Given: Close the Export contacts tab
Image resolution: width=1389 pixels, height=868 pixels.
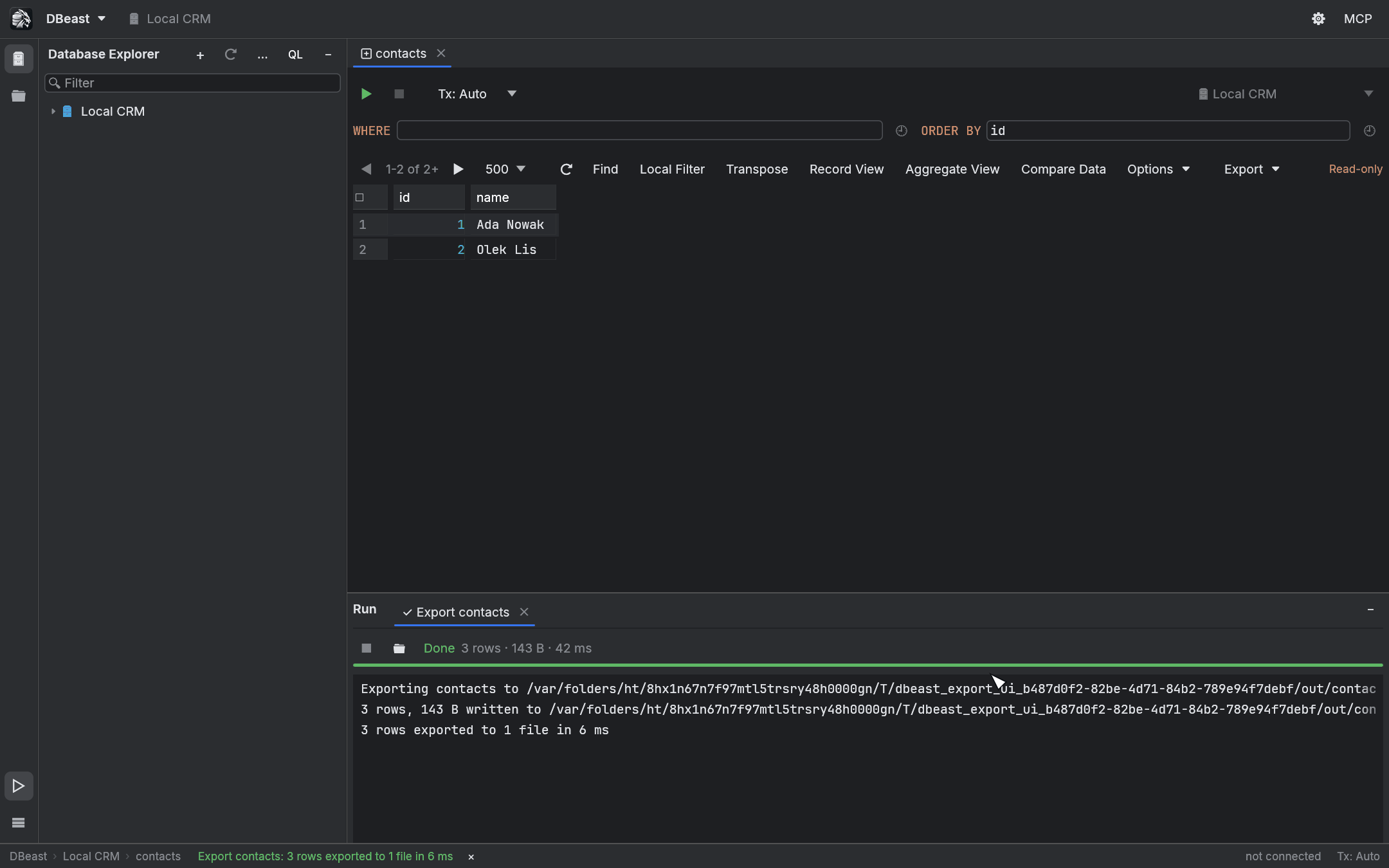Looking at the screenshot, I should [524, 611].
